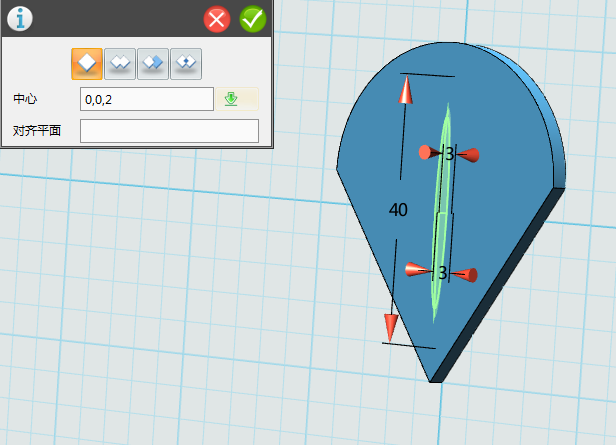Click the upper 3 dimension value

click(450, 154)
